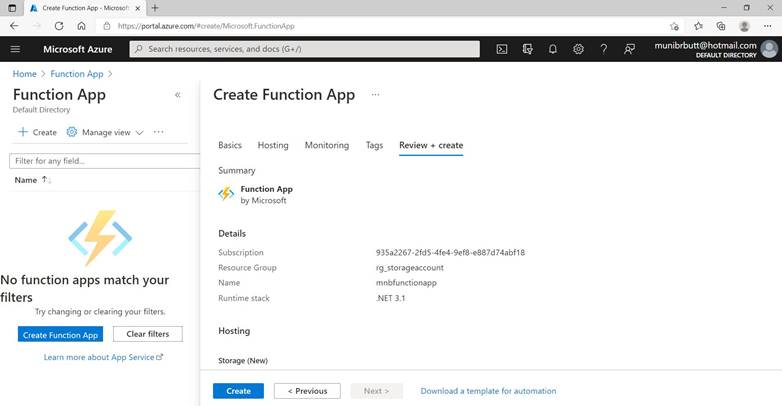Go back with the browser back arrow

[x=14, y=26]
